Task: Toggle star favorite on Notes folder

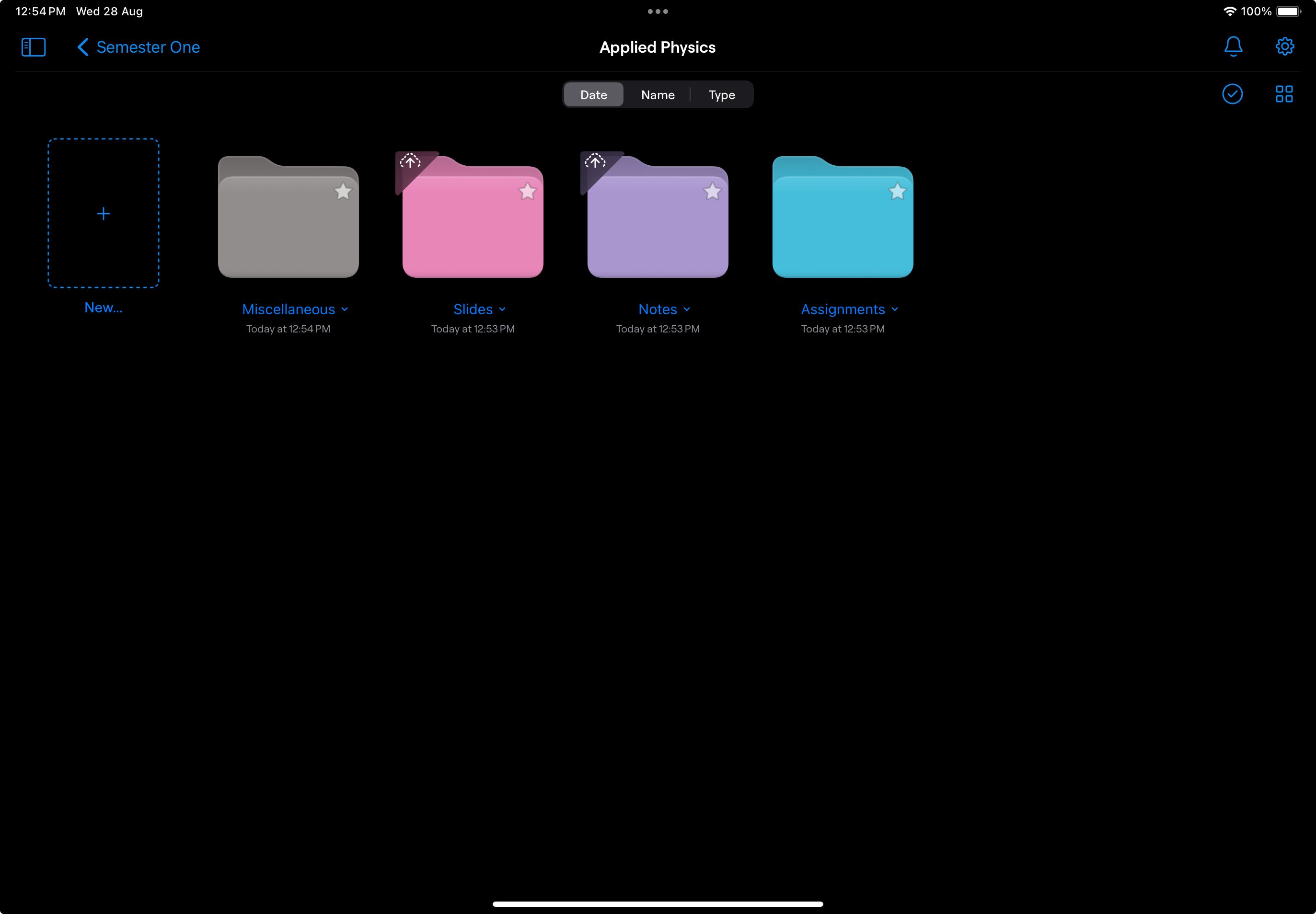Action: pos(712,191)
